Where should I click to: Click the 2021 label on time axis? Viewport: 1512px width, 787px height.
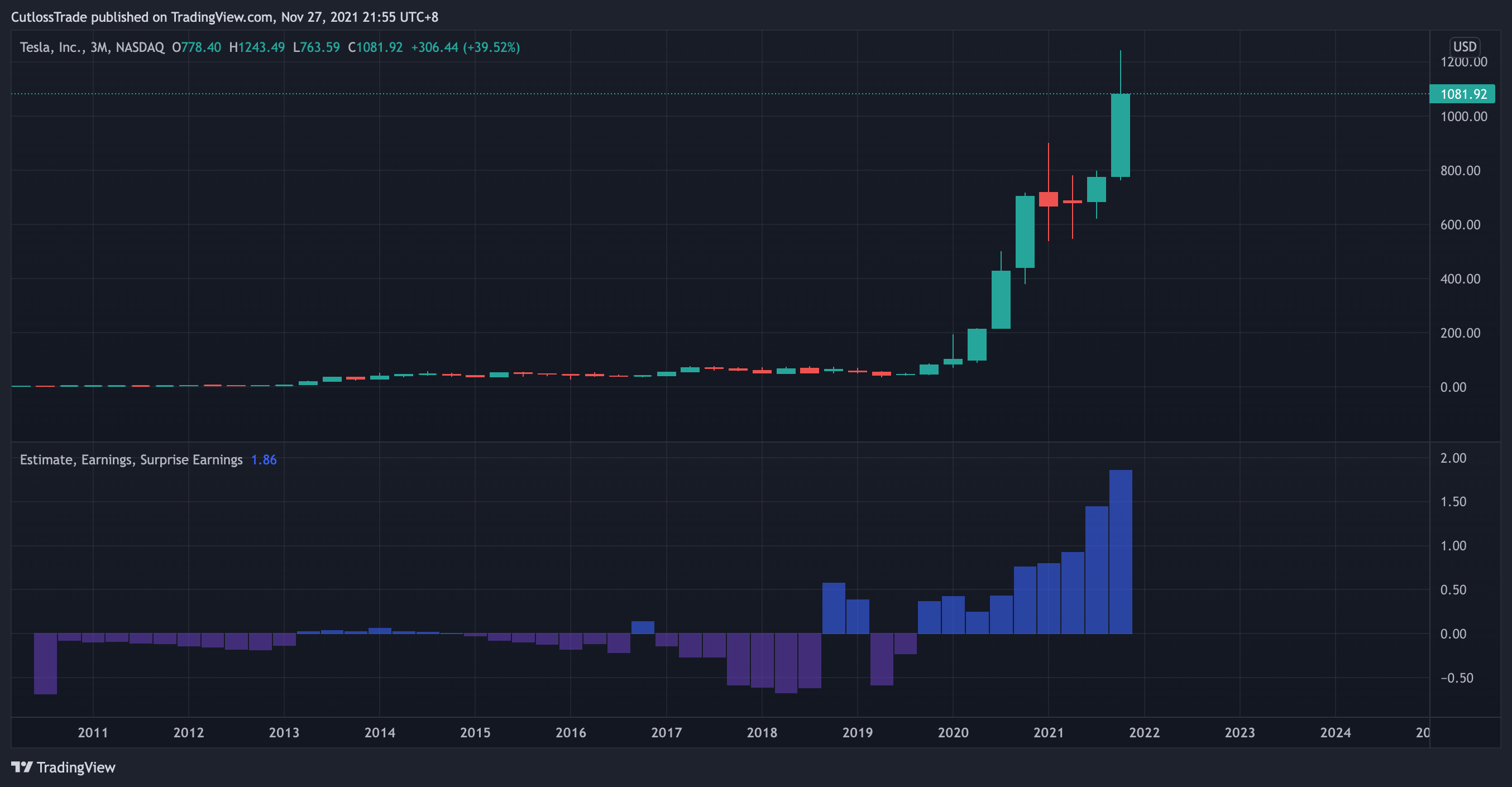[1049, 732]
